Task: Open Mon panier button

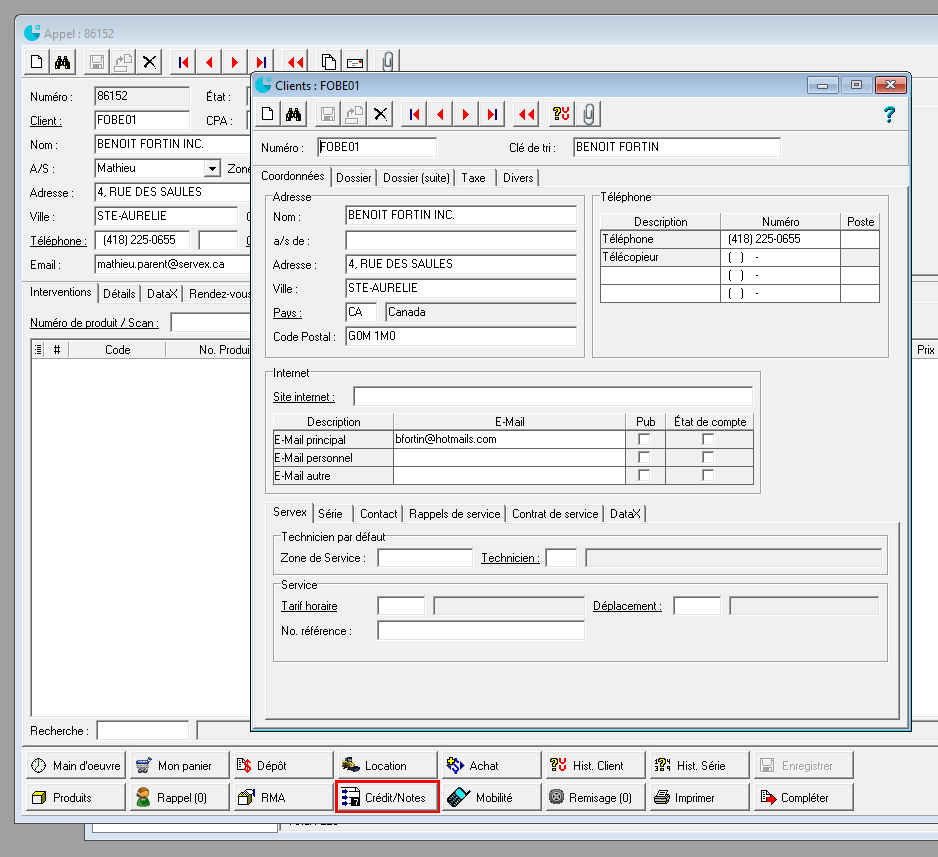Action: tap(179, 765)
